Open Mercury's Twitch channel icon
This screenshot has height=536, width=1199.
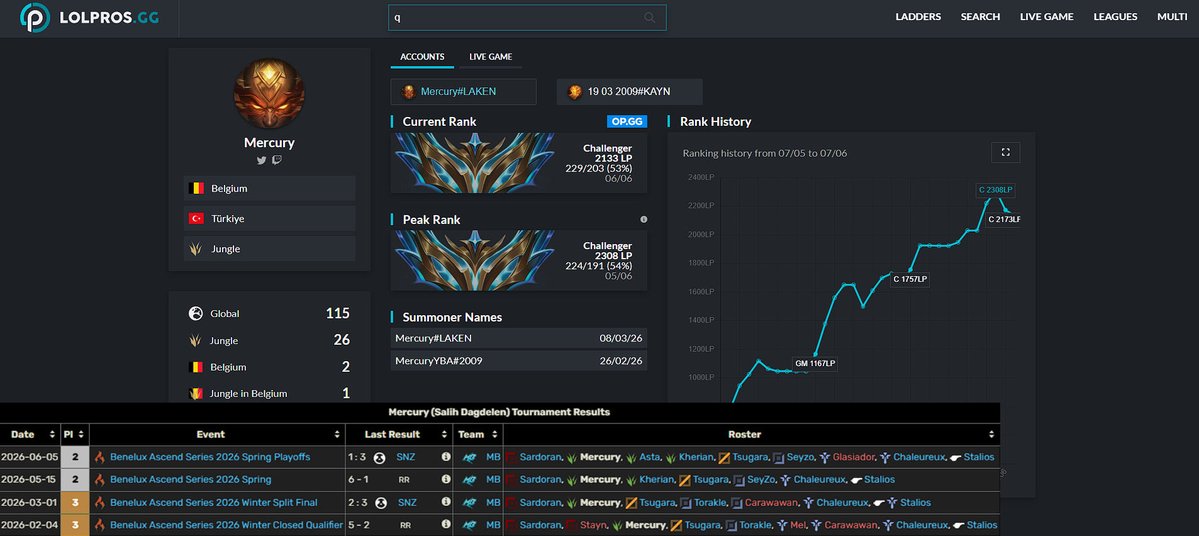tap(277, 161)
